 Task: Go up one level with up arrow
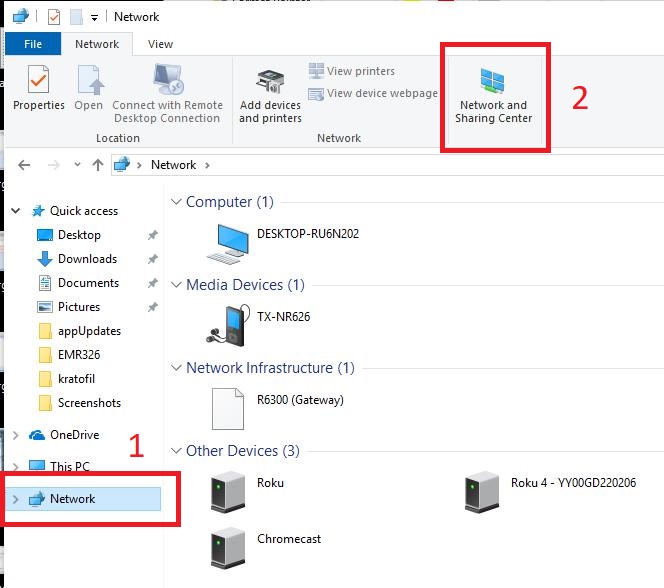[x=98, y=165]
